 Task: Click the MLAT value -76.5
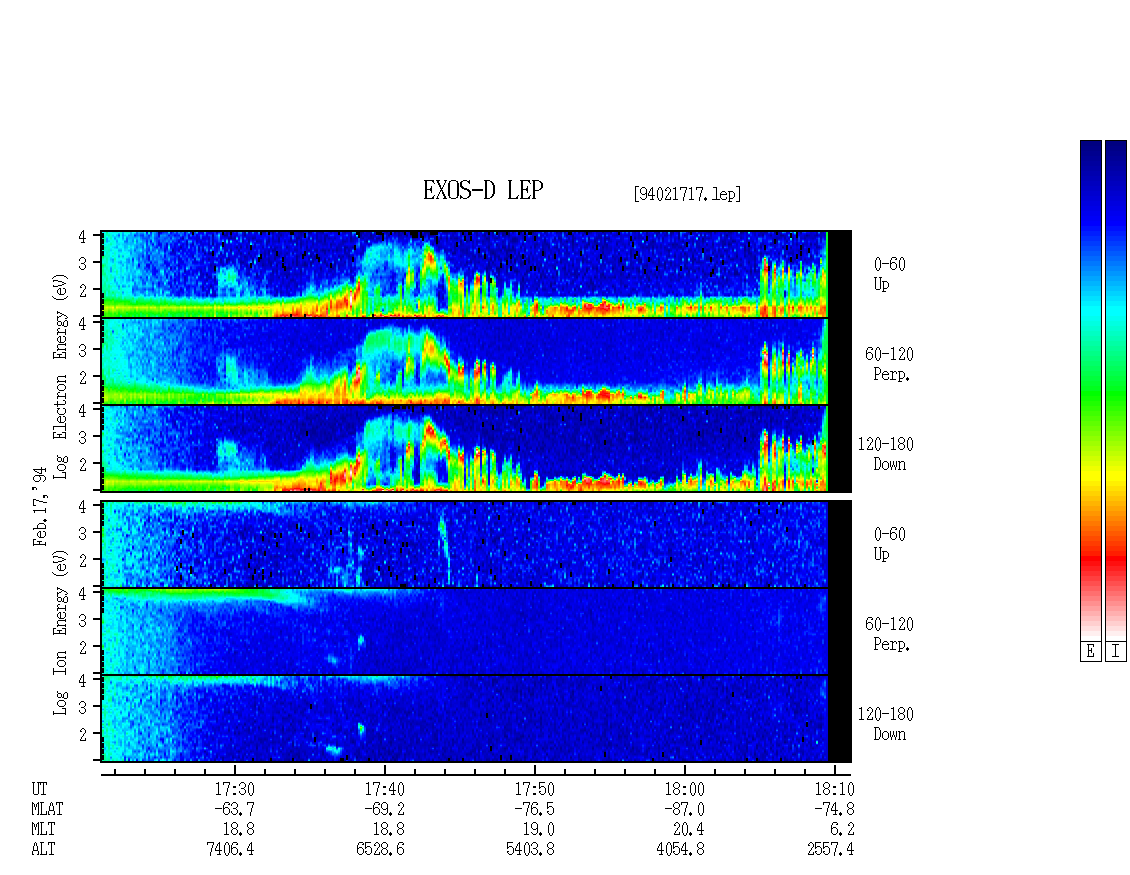pos(534,809)
